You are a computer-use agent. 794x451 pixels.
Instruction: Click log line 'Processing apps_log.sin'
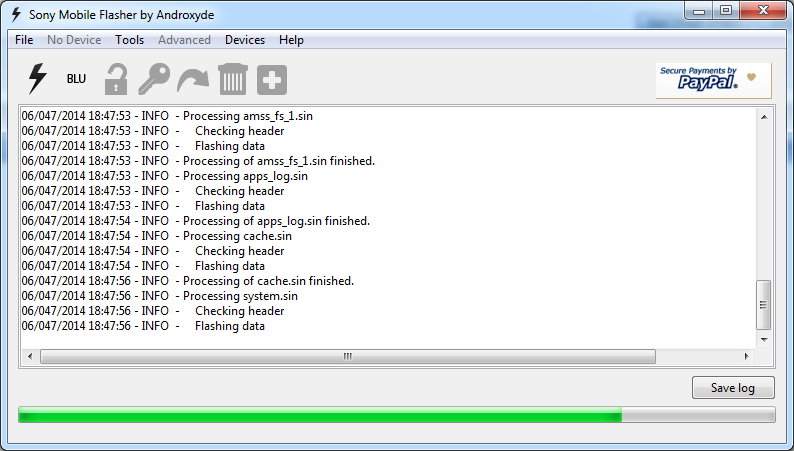(165, 176)
